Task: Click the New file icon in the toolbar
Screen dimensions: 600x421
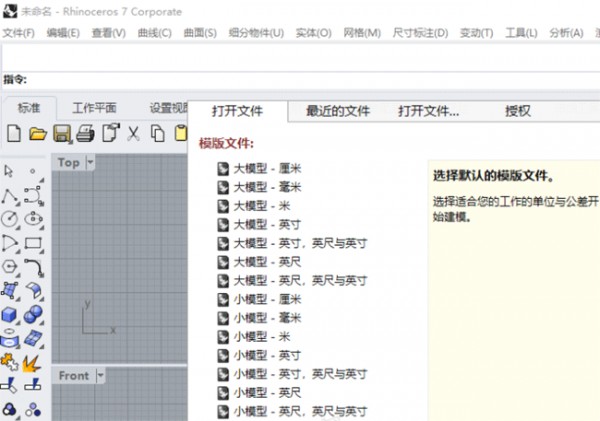Action: (14, 134)
